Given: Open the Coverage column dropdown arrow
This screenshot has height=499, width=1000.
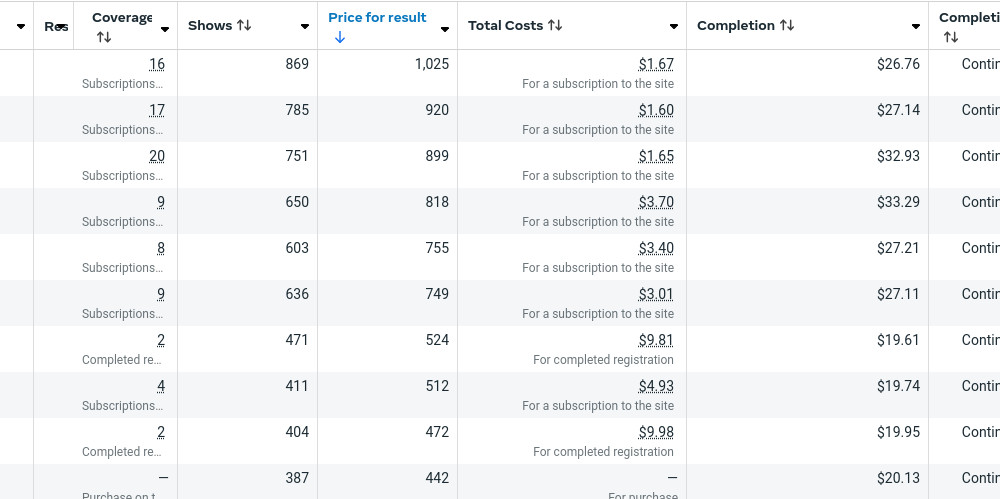Looking at the screenshot, I should click(x=165, y=29).
